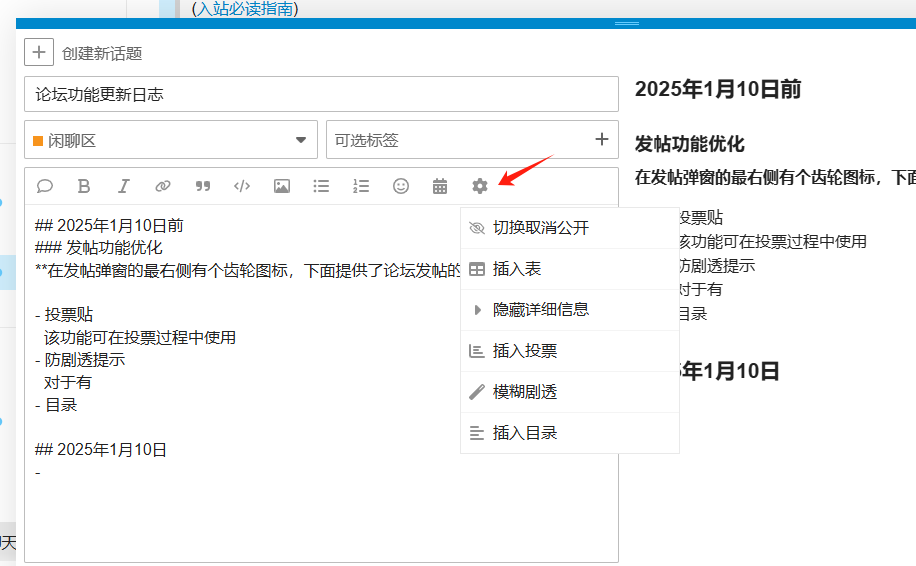Apply italic formatting to text
Image resolution: width=916 pixels, height=566 pixels.
pos(123,186)
